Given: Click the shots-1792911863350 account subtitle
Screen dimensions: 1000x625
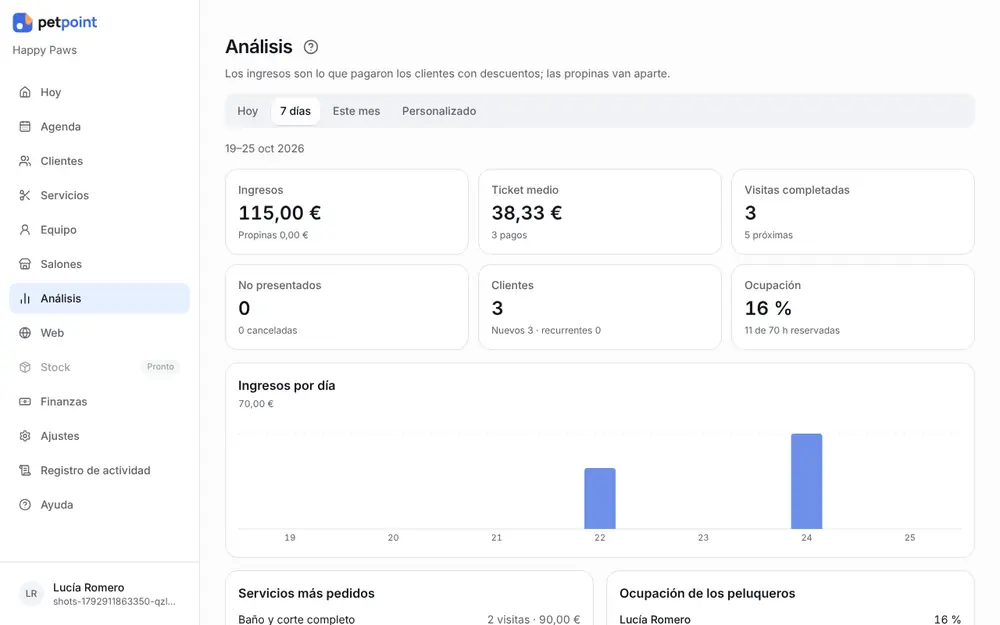Looking at the screenshot, I should (114, 601).
